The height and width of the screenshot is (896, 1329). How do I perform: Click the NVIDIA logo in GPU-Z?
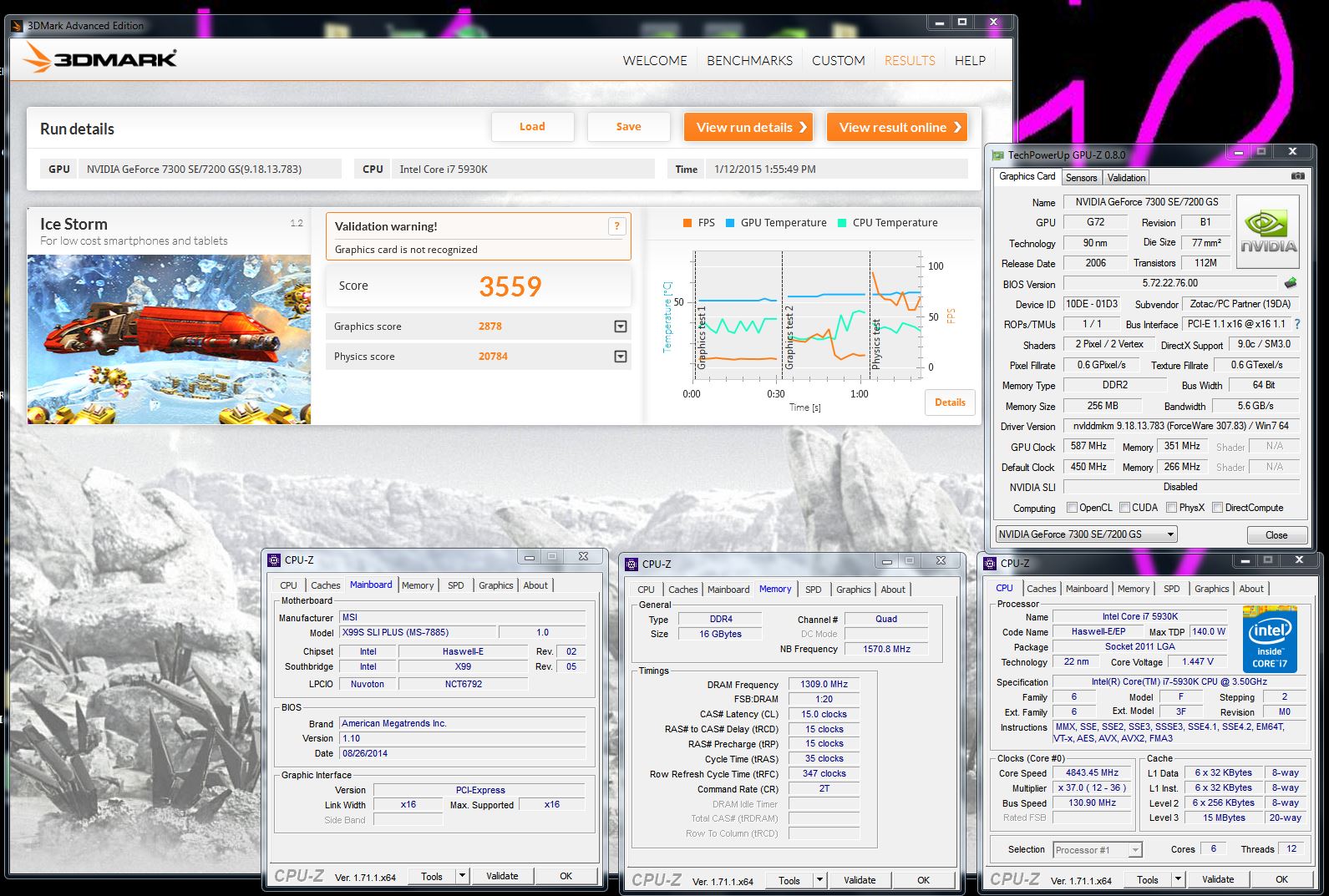coord(1267,231)
